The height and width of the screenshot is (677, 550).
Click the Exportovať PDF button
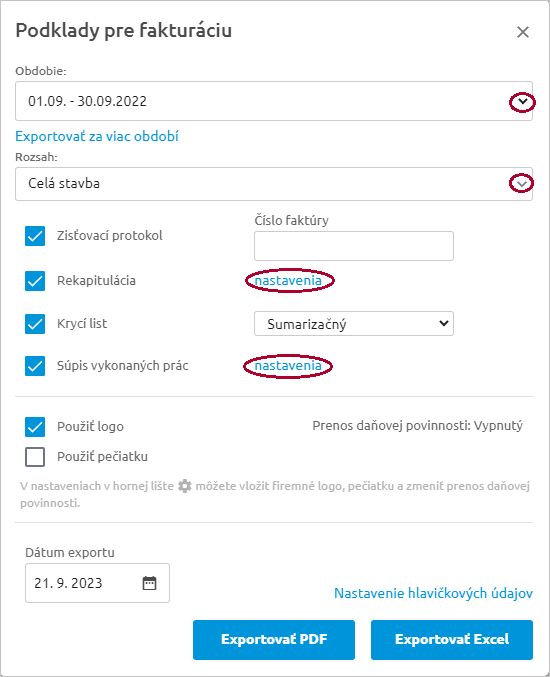coord(274,639)
